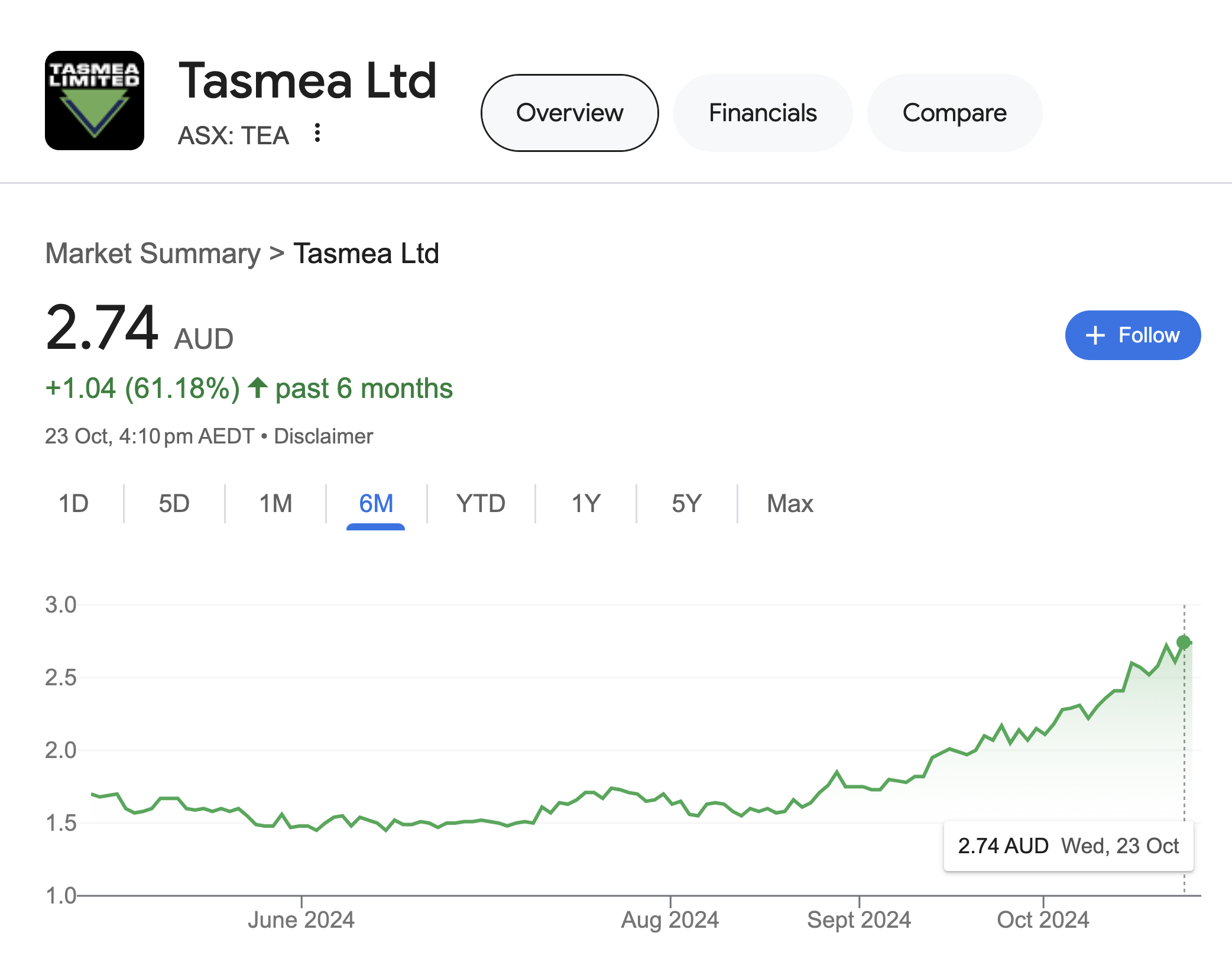Open the three-dot menu beside ASX: TEA

coord(317,133)
